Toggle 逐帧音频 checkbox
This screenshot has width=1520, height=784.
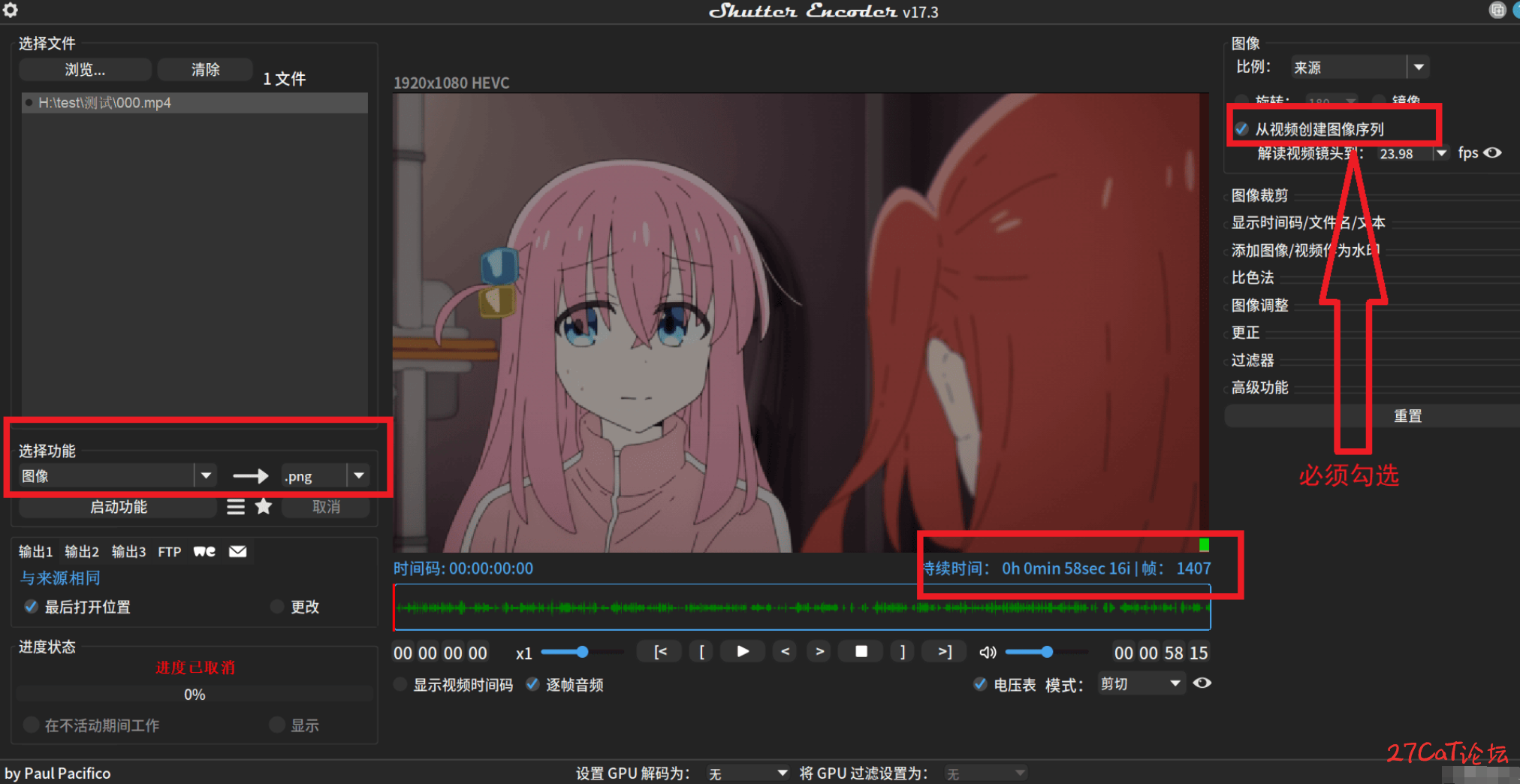(532, 684)
